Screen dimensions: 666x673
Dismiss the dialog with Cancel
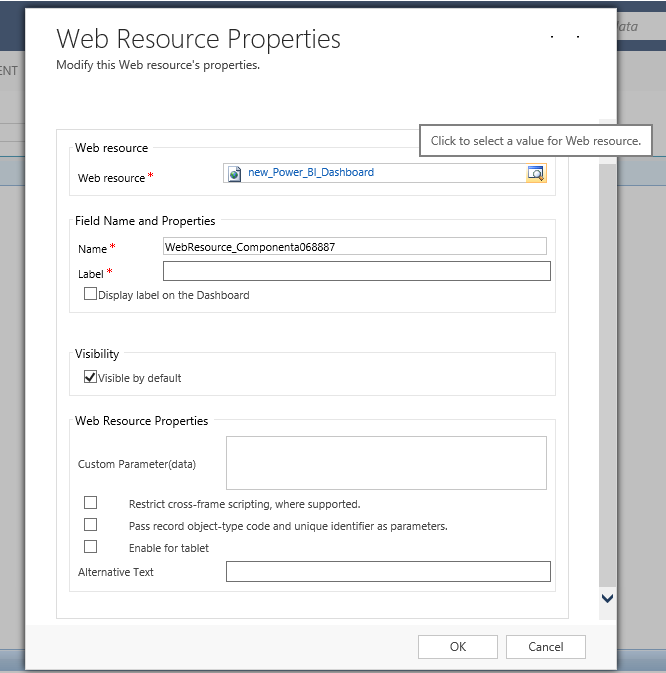(x=546, y=647)
